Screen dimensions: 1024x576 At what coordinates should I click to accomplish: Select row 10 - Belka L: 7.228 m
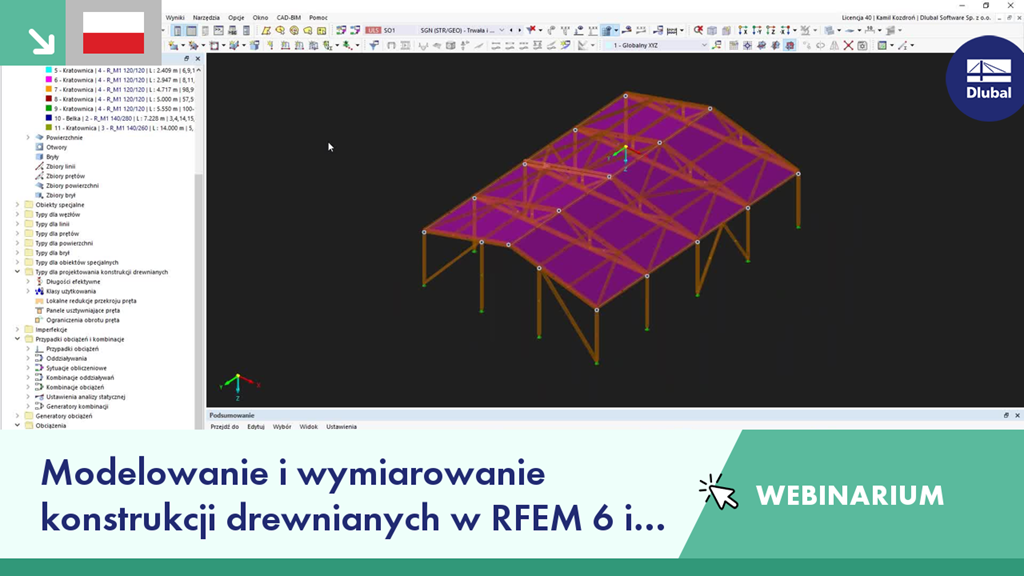pos(120,118)
